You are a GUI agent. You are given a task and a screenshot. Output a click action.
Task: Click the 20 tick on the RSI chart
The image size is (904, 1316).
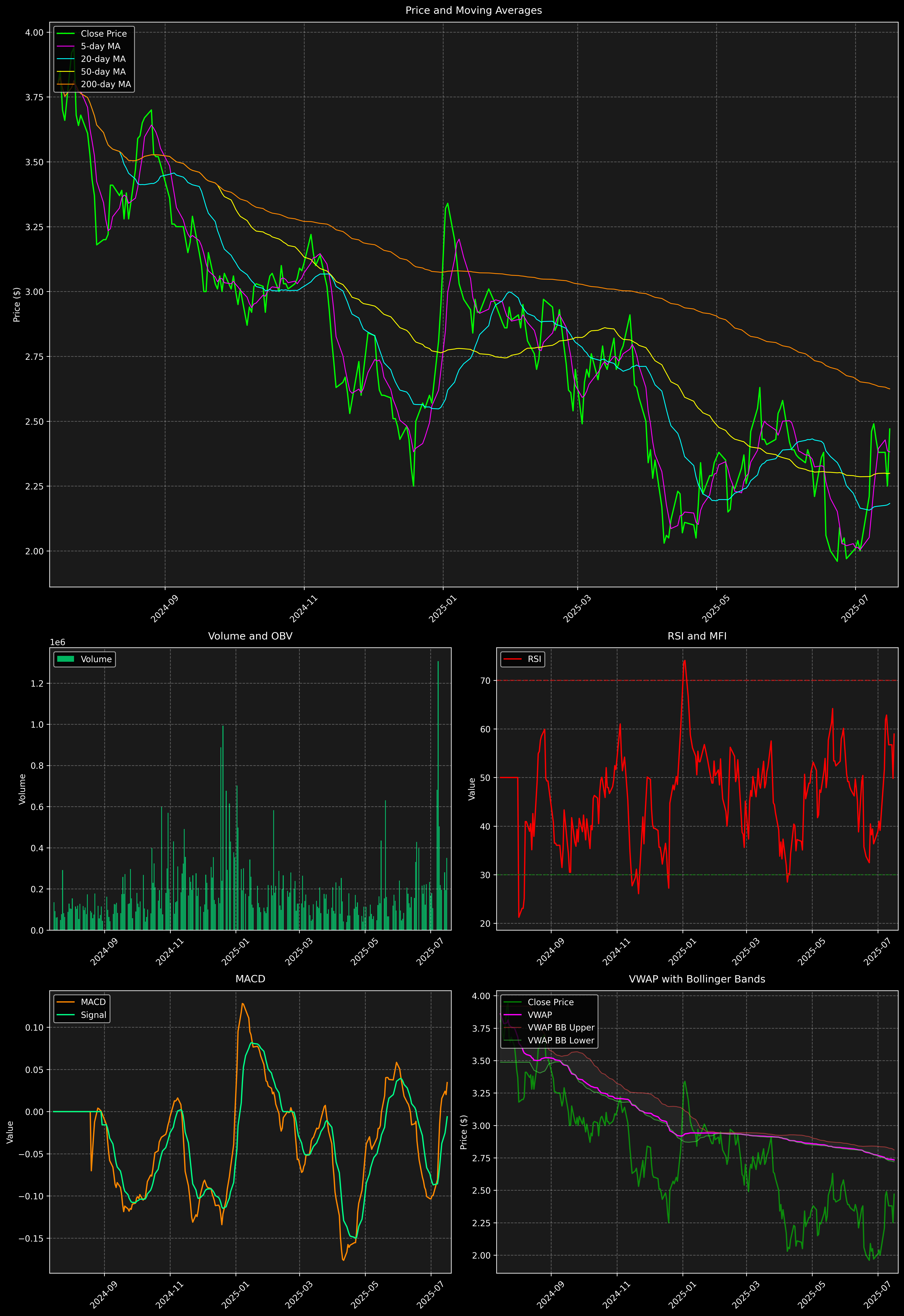(485, 924)
